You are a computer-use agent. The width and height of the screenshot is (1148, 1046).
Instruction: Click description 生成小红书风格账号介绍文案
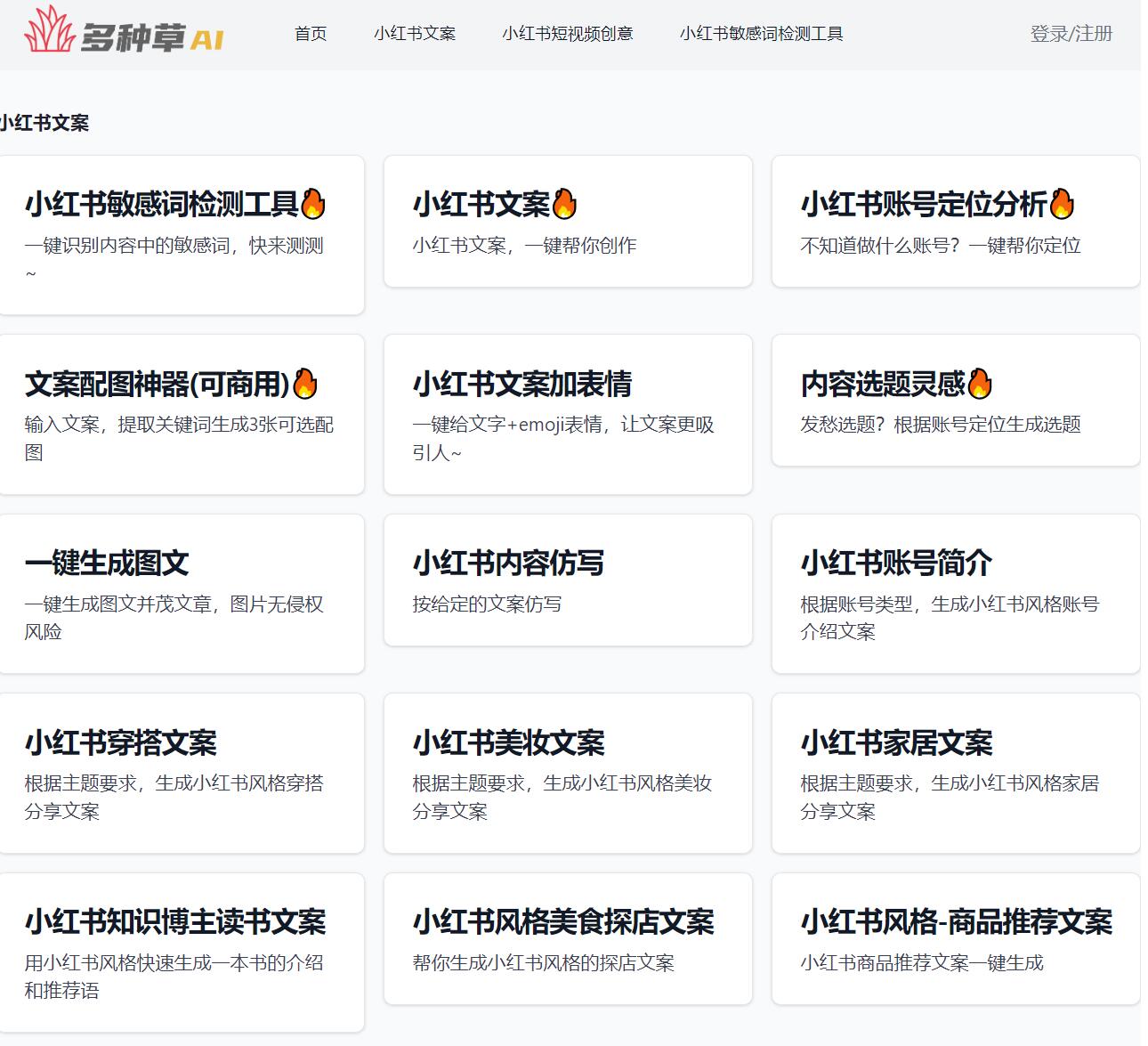[x=950, y=618]
